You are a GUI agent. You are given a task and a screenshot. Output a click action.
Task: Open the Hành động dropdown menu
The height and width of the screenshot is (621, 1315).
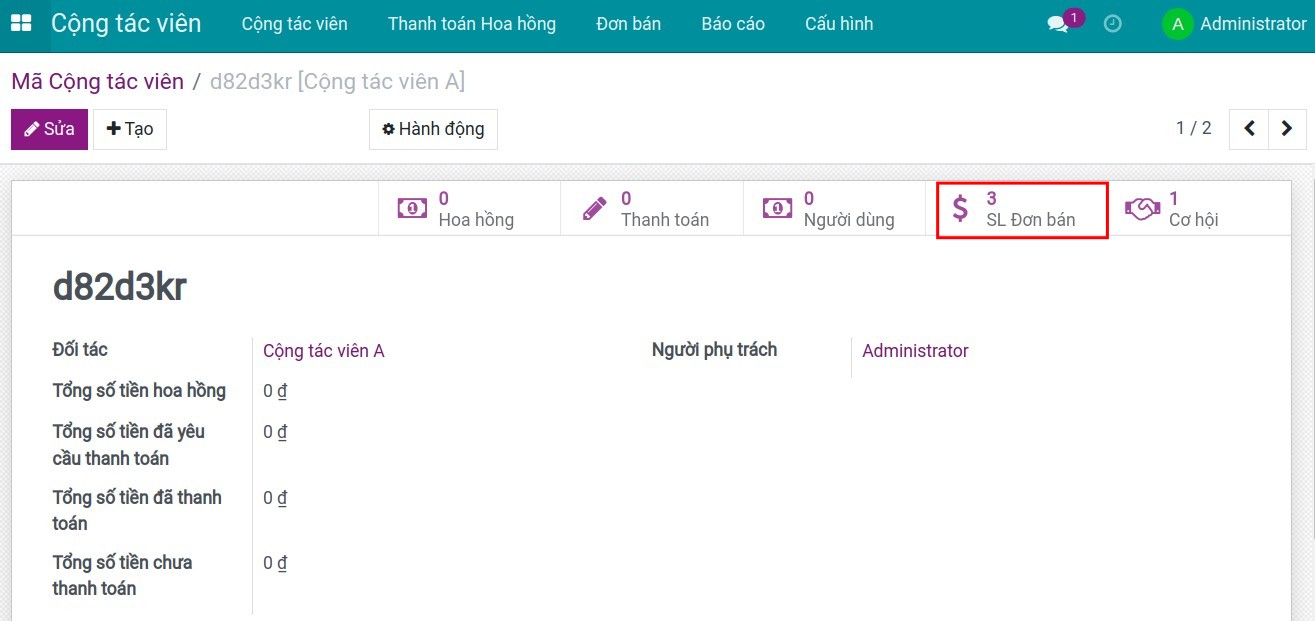click(433, 129)
